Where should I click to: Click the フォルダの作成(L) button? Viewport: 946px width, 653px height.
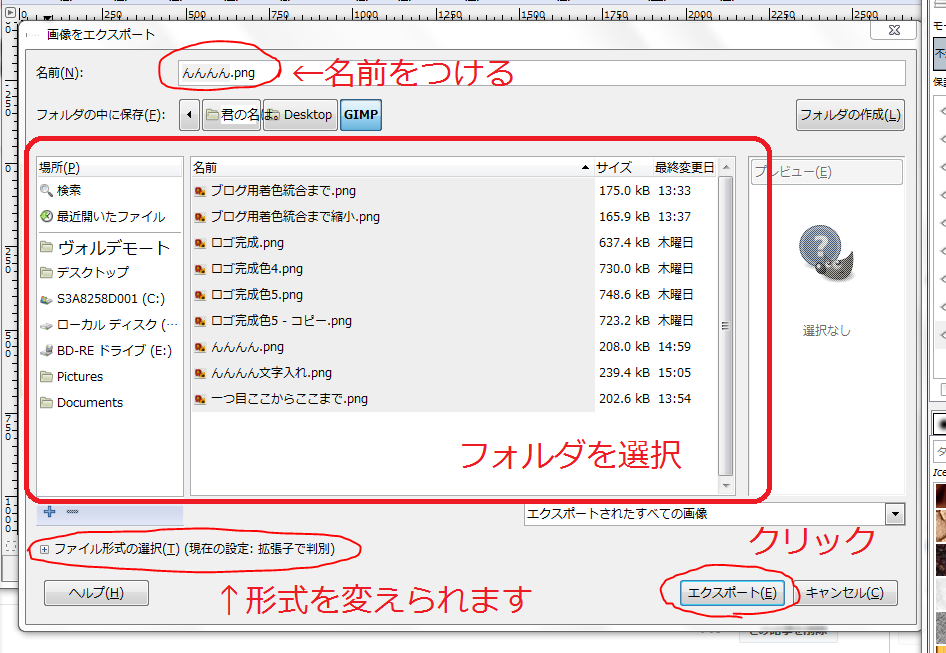pyautogui.click(x=850, y=115)
